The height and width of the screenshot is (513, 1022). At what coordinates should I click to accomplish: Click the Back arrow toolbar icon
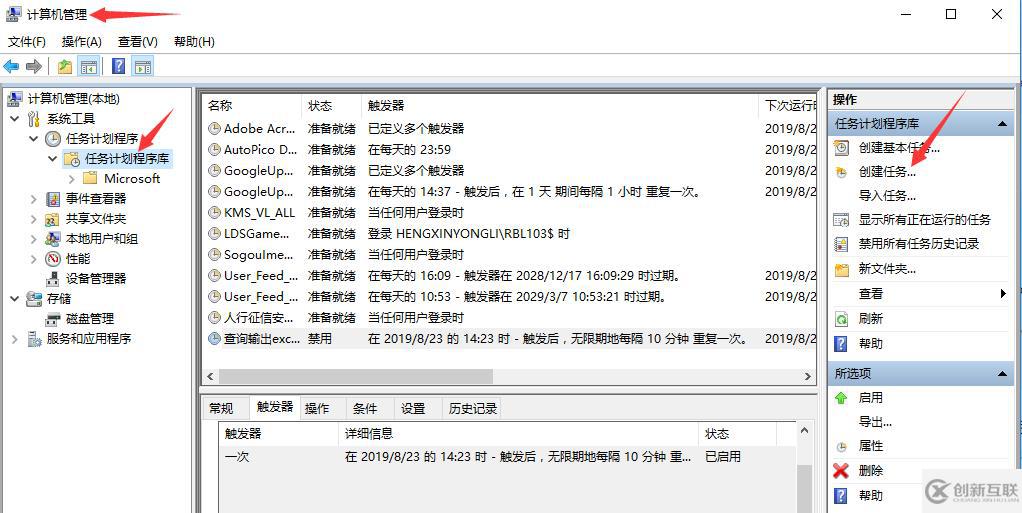(11, 66)
